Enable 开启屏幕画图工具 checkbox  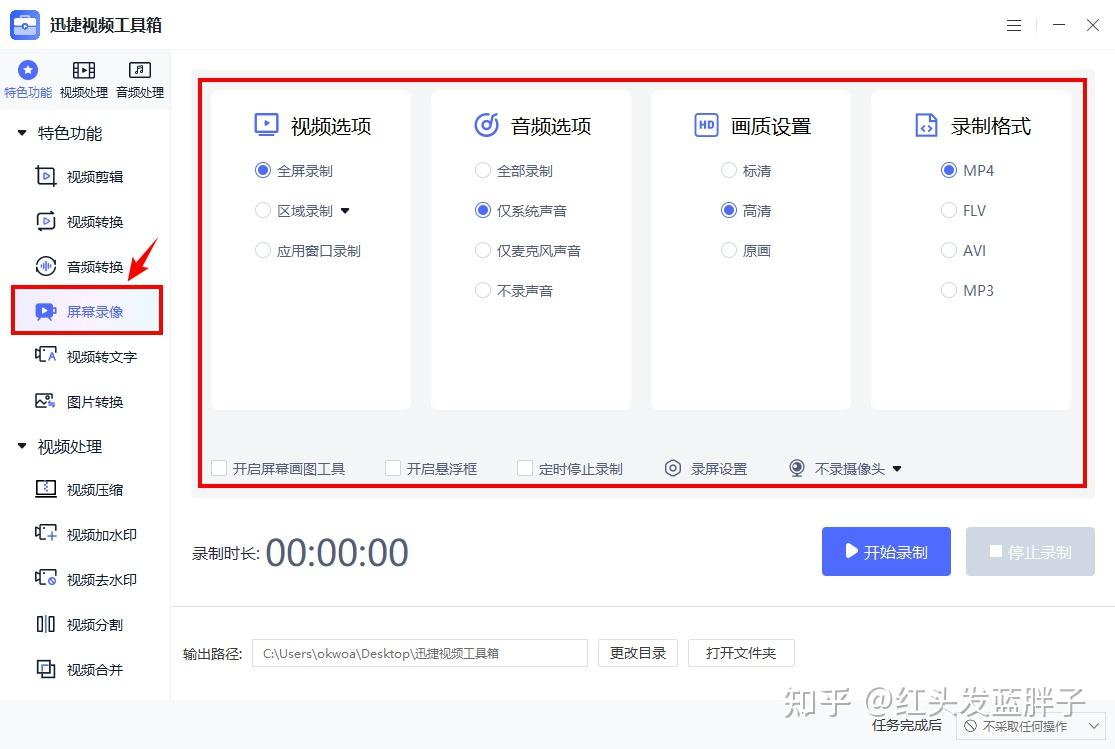(x=219, y=468)
